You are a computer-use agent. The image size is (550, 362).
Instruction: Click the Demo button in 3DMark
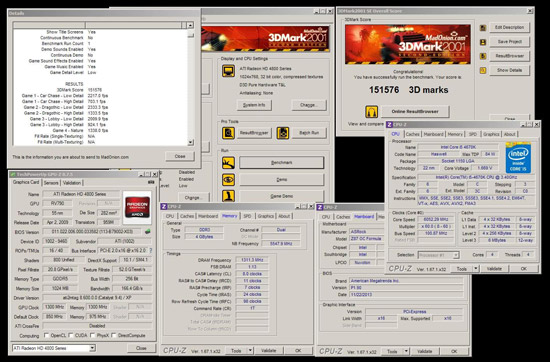[282, 180]
